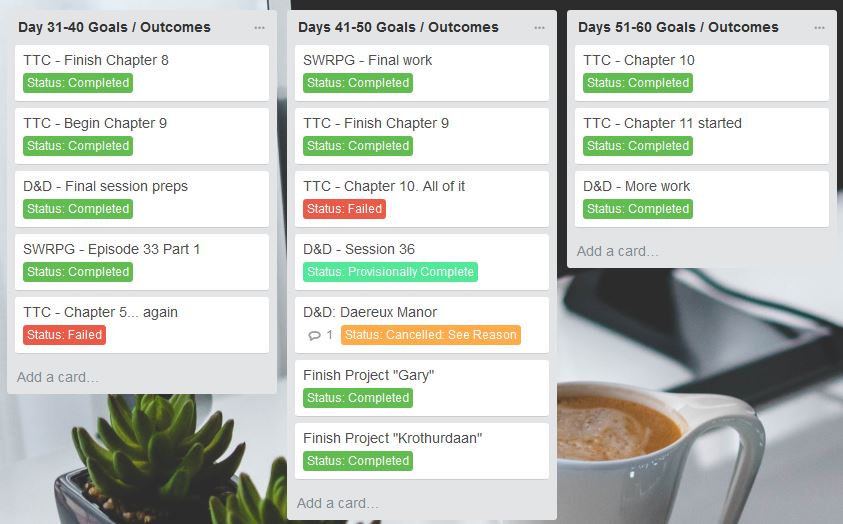Image resolution: width=843 pixels, height=524 pixels.
Task: Click Provisionally Complete label on Session 36
Action: pos(390,272)
